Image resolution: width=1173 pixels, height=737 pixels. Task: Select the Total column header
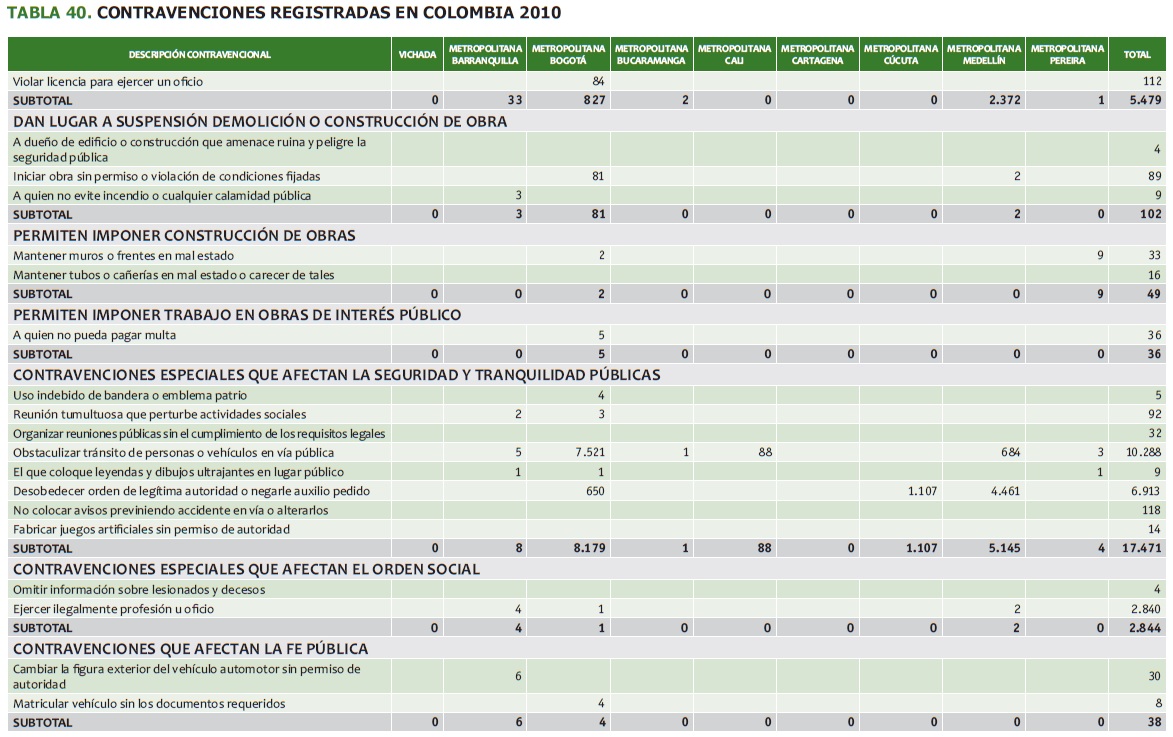[1137, 54]
